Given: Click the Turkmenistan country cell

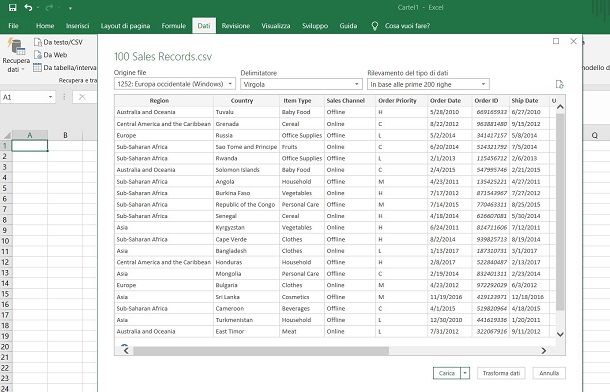Looking at the screenshot, I should [246, 320].
